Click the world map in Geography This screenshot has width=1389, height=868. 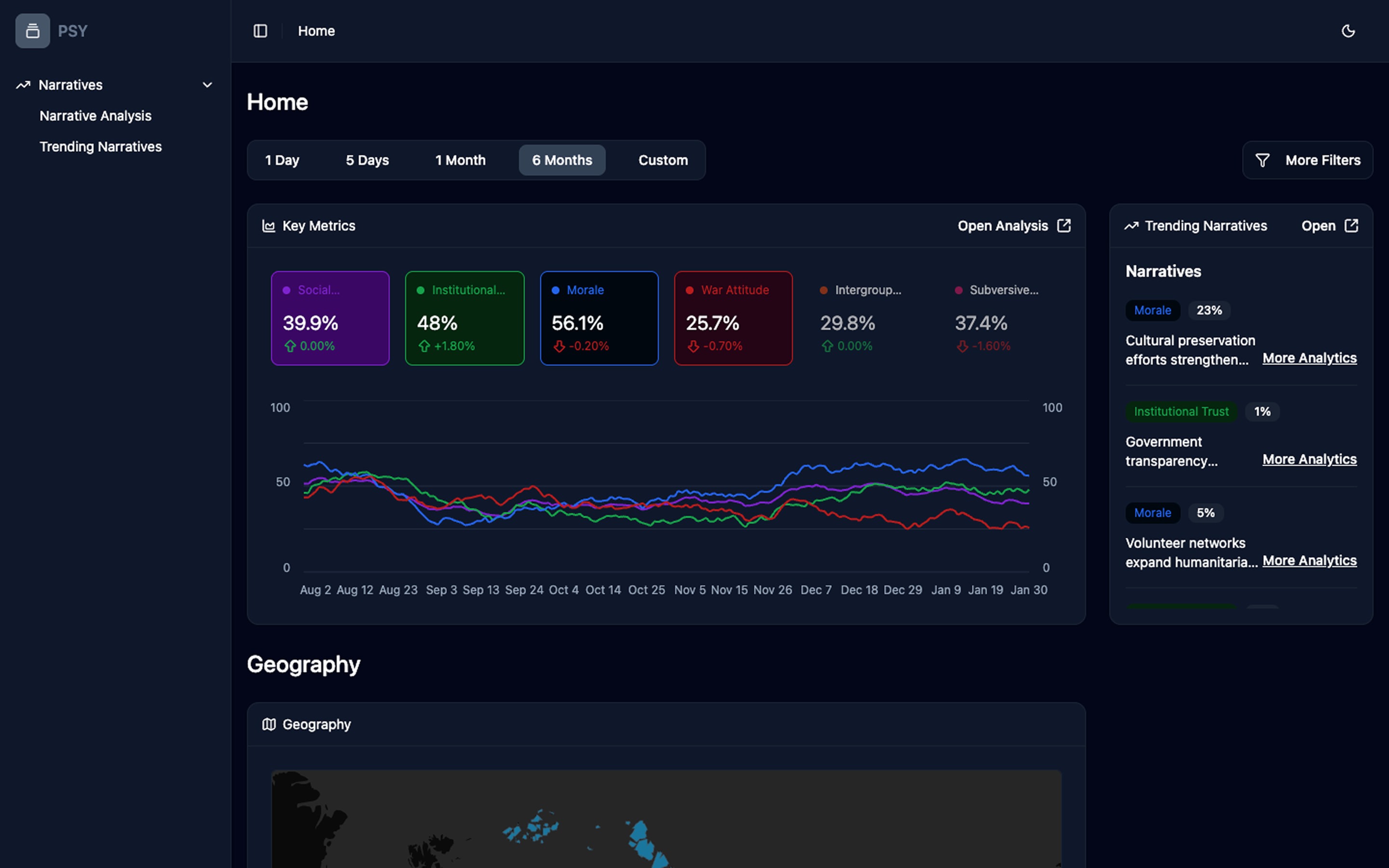(666, 821)
